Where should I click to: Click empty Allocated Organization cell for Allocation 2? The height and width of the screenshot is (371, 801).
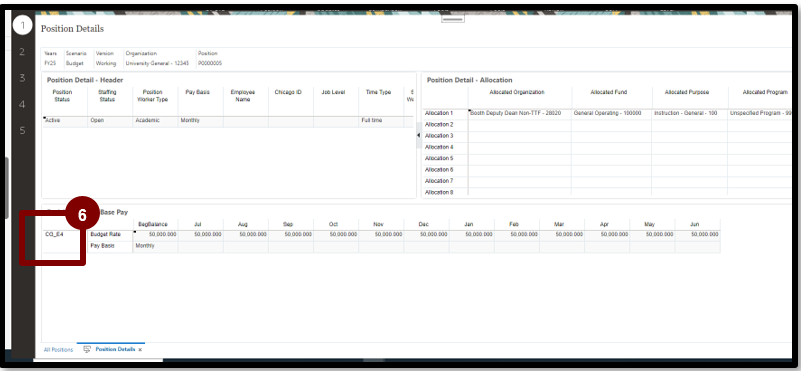pyautogui.click(x=520, y=125)
